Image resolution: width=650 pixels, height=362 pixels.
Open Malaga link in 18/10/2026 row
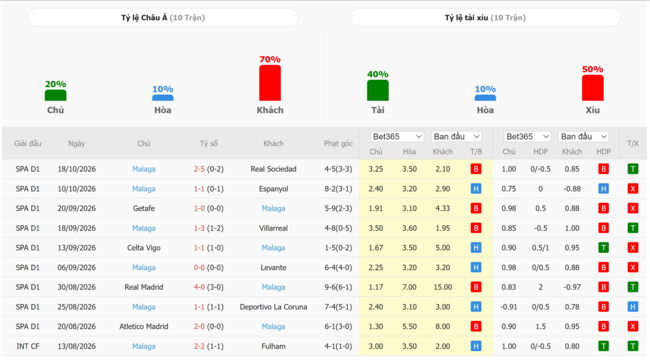[x=144, y=169]
